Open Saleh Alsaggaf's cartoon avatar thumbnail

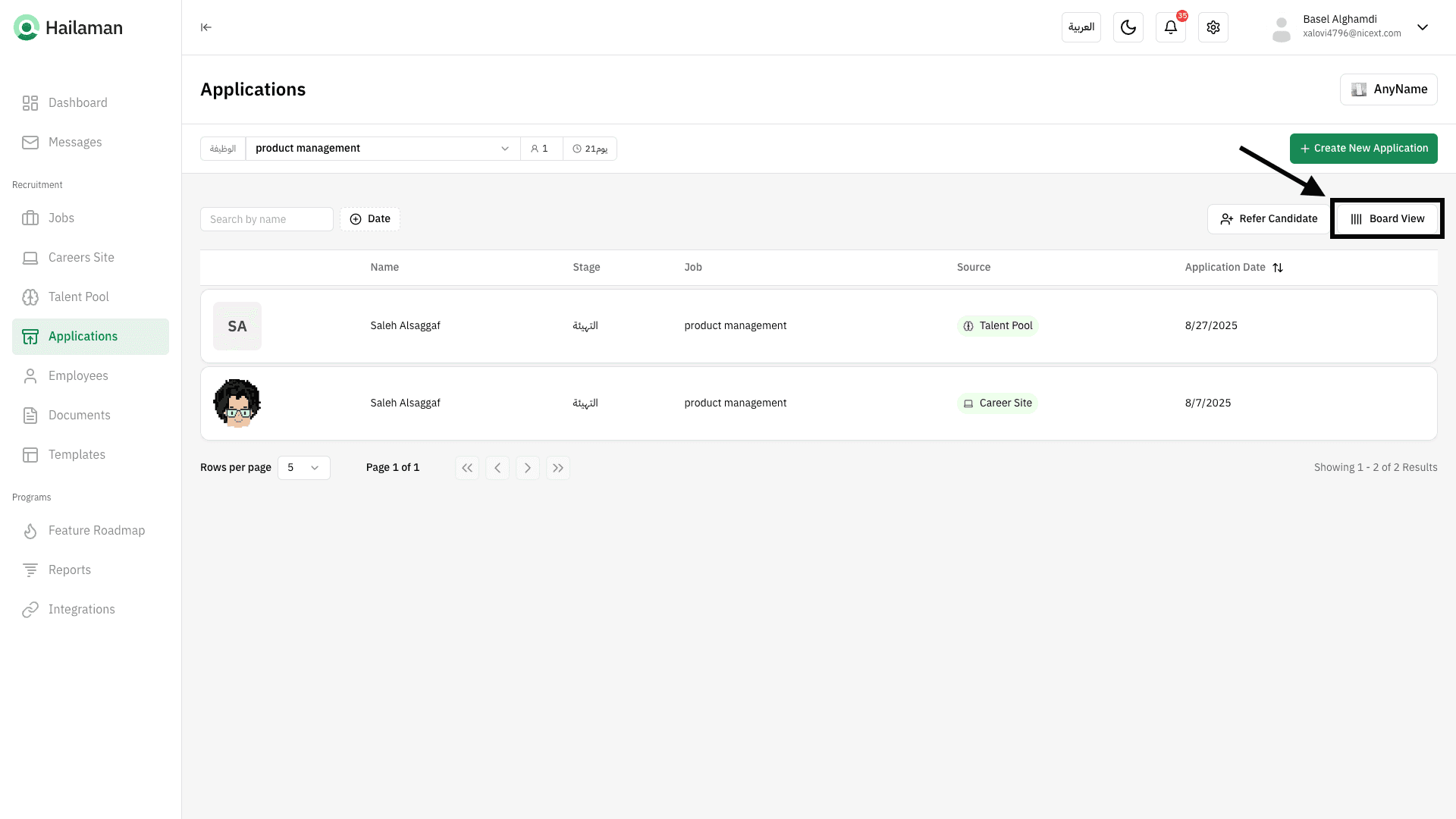[237, 403]
